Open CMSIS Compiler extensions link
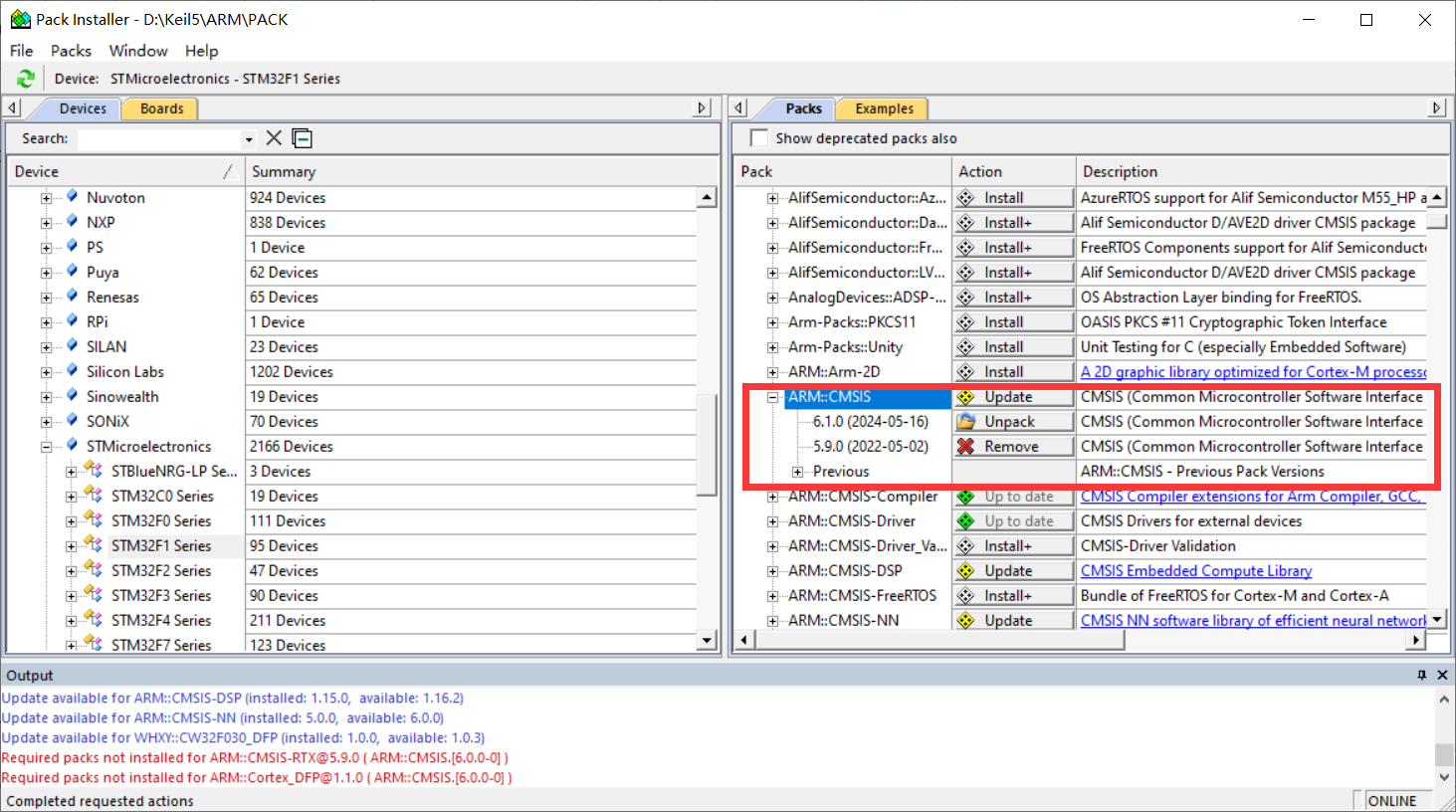 [1253, 497]
